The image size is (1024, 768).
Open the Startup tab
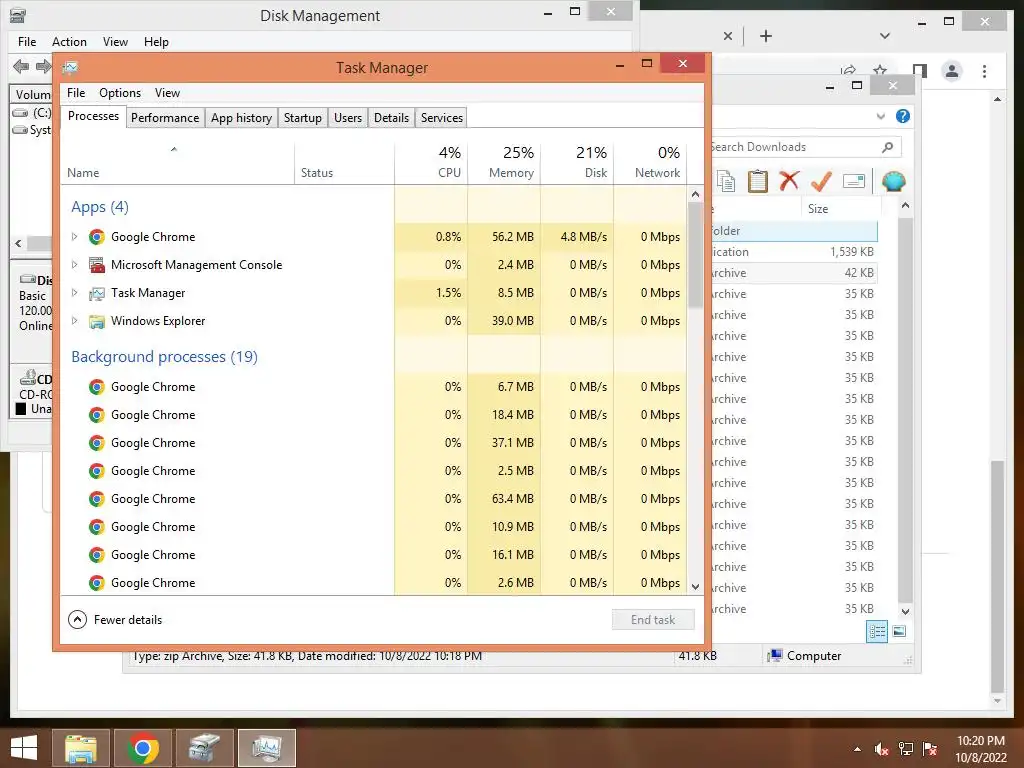click(x=302, y=118)
